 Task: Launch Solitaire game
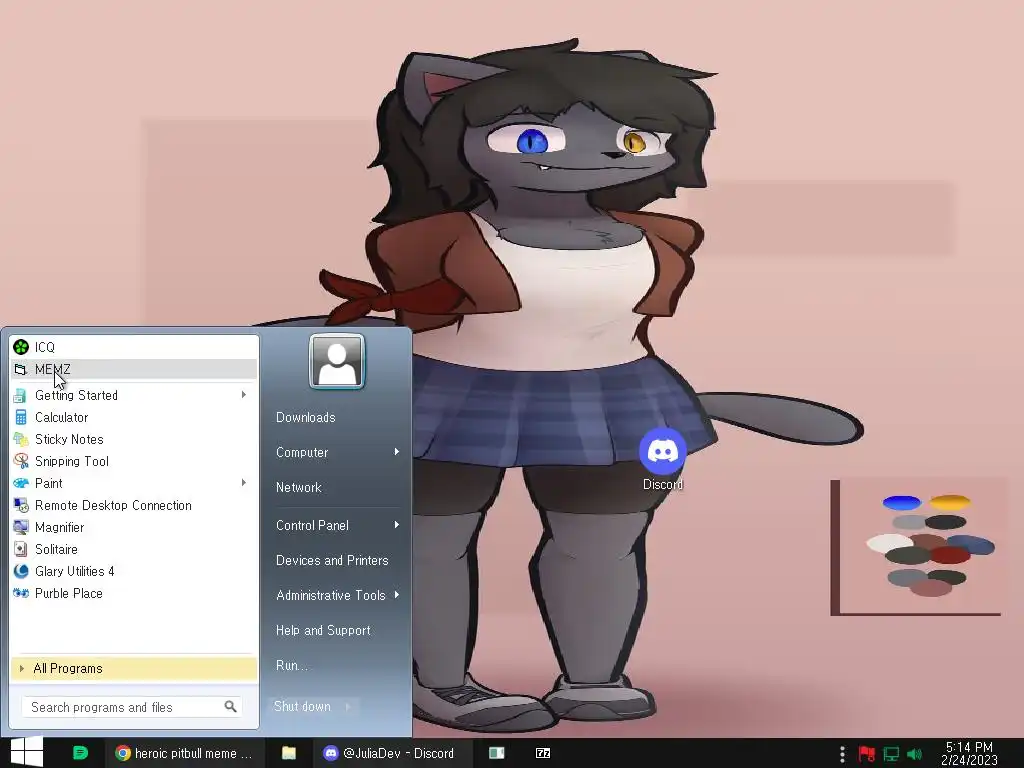[x=134, y=549]
